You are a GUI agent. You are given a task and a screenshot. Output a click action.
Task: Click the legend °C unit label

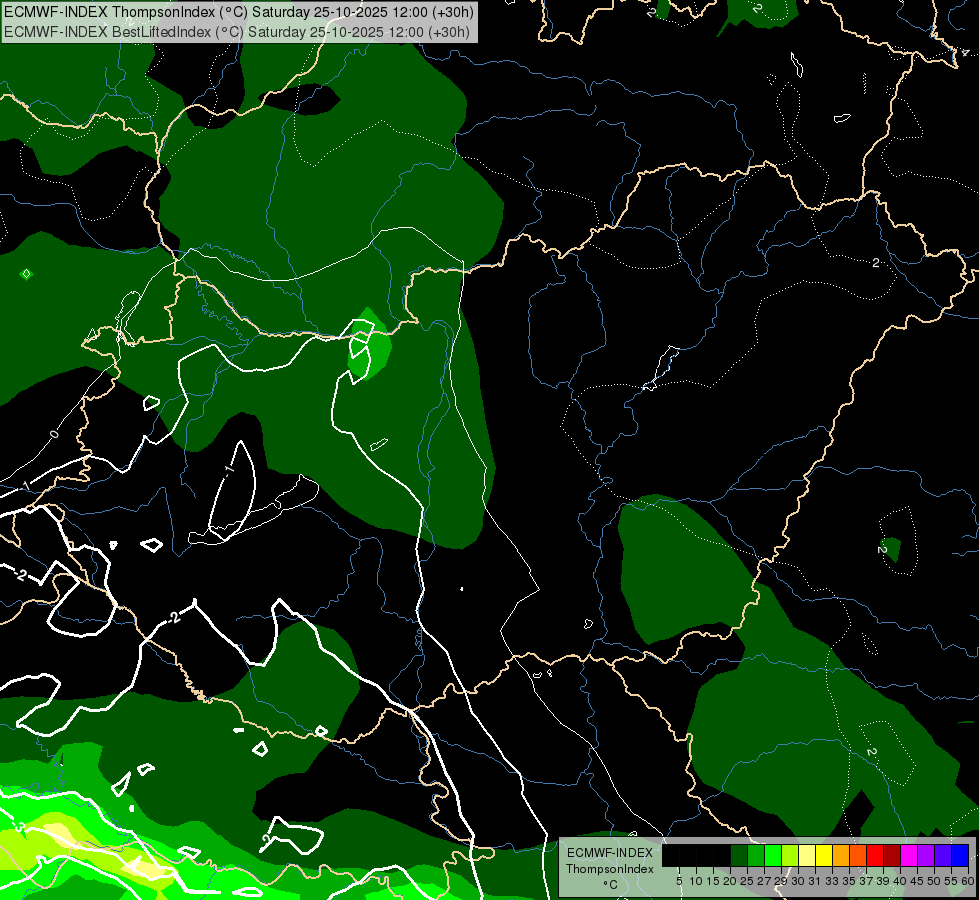point(611,884)
